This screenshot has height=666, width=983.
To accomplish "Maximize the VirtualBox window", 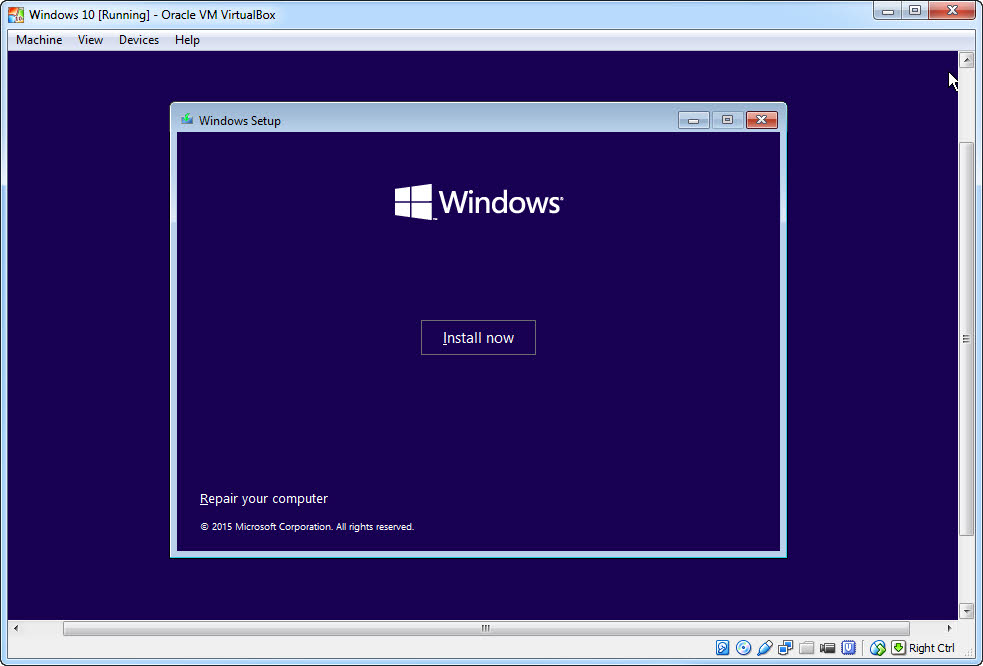I will tap(915, 11).
